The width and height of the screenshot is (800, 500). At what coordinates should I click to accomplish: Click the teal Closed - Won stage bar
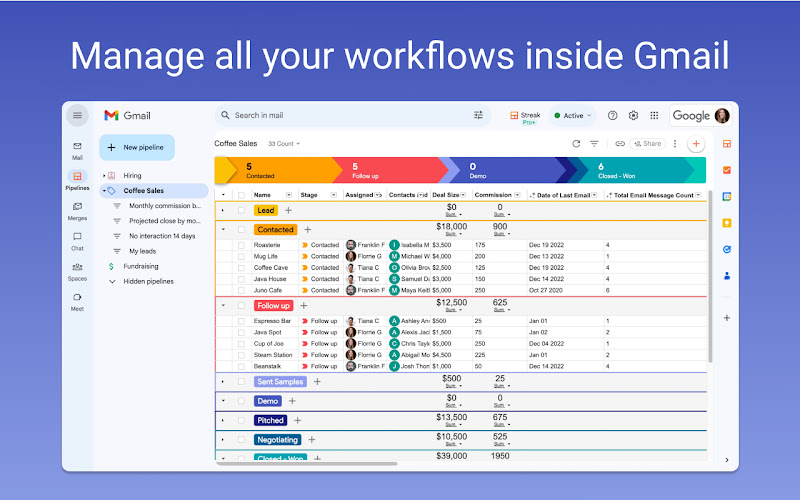(x=638, y=170)
